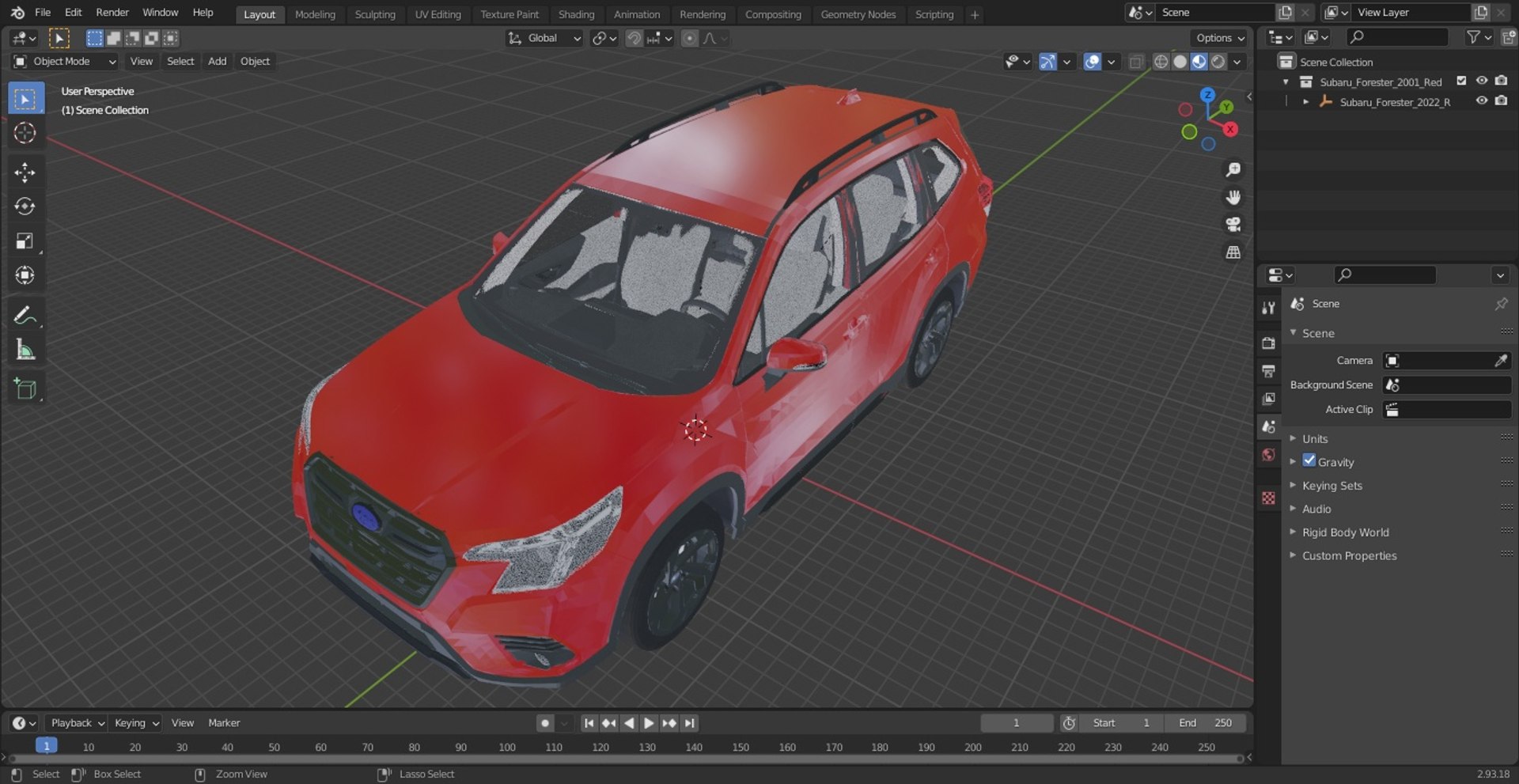The width and height of the screenshot is (1519, 784).
Task: Open the Object Mode dropdown
Action: (65, 61)
